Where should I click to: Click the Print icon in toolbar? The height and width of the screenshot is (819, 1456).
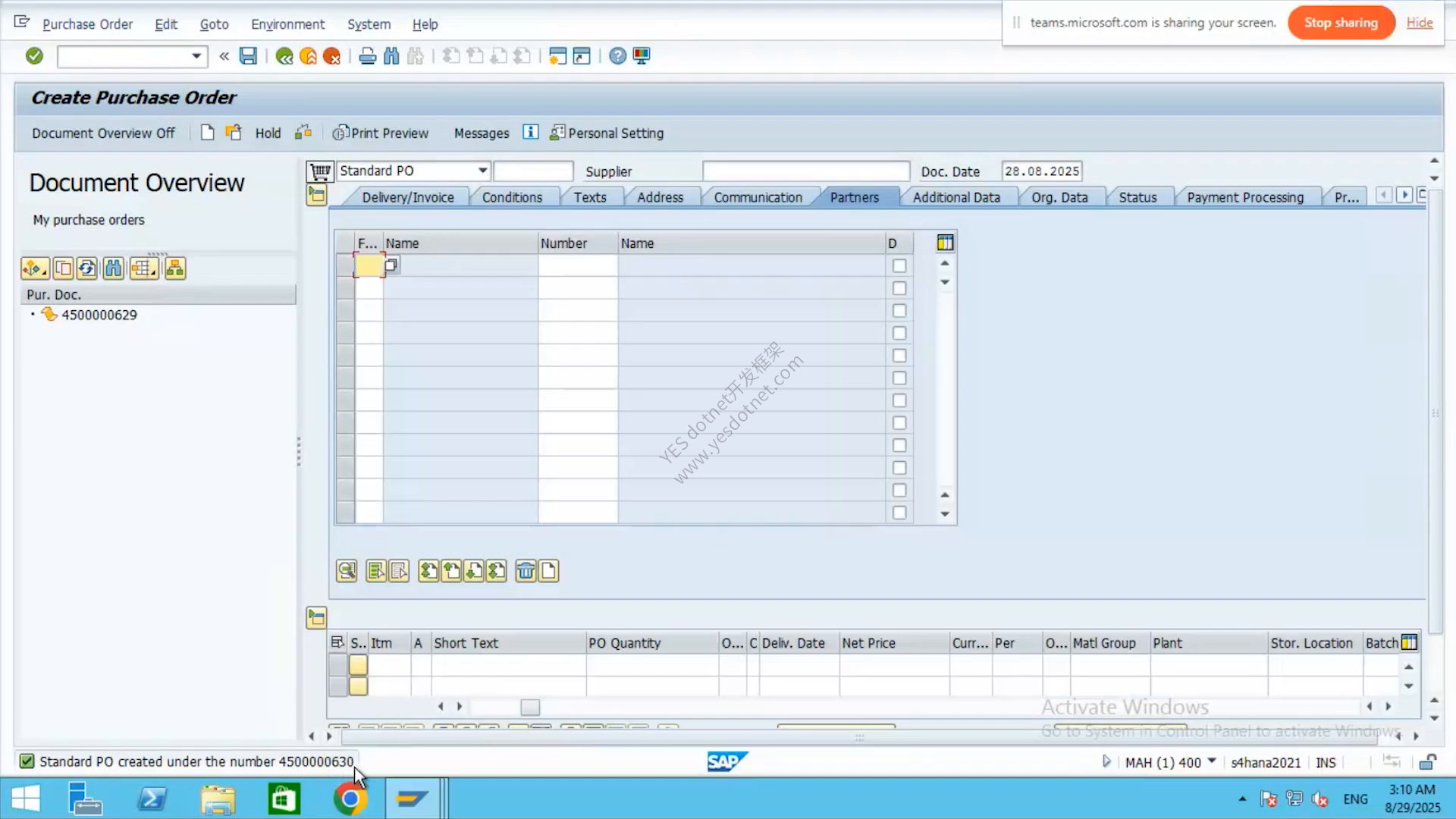(x=368, y=56)
